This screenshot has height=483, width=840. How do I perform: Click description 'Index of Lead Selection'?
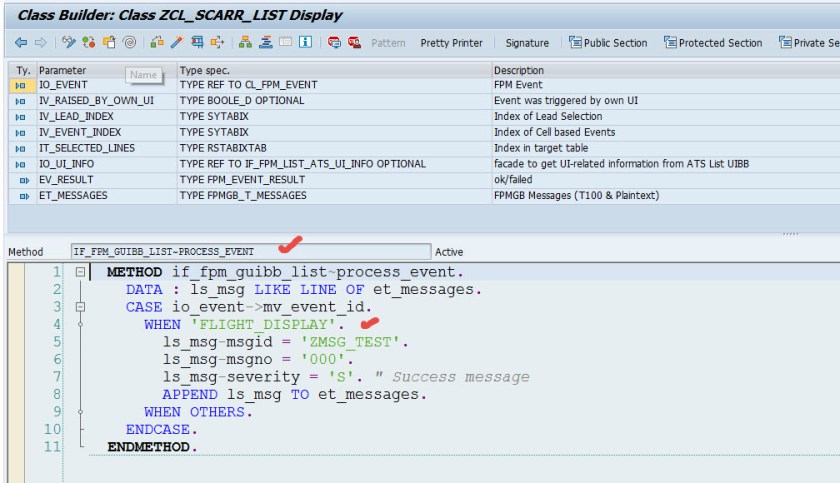(548, 116)
